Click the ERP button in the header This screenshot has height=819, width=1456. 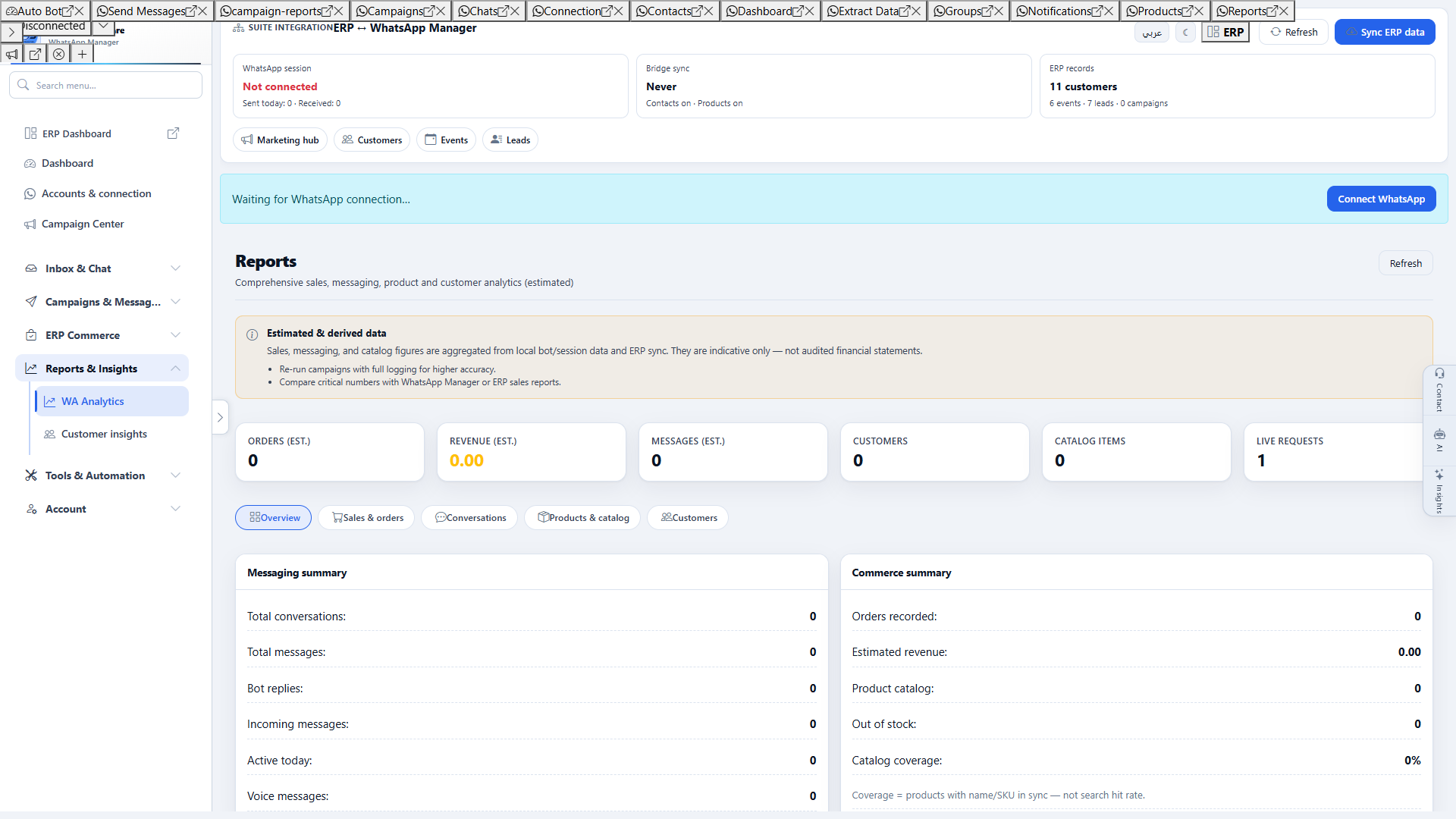1225,32
